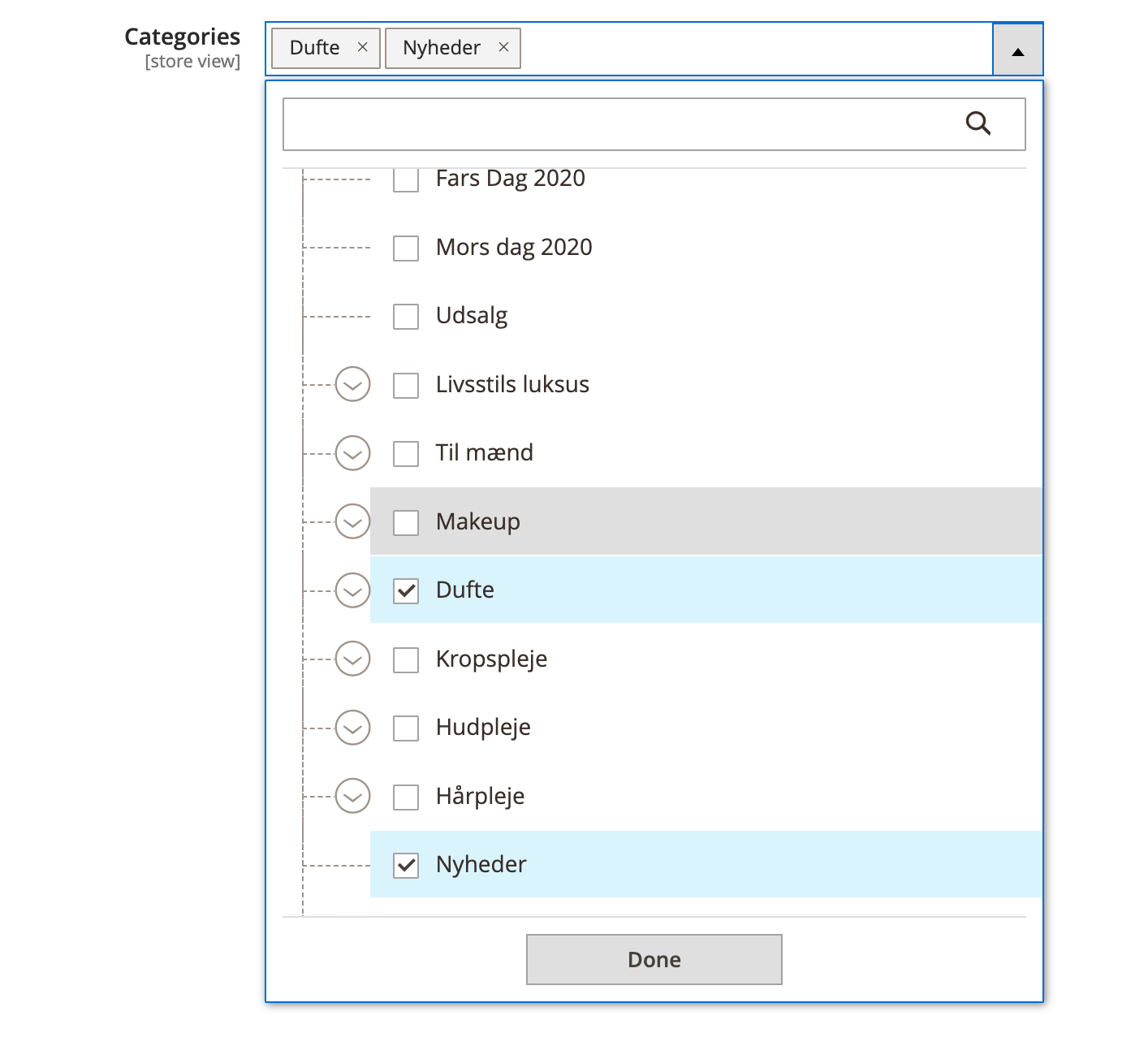The width and height of the screenshot is (1148, 1059).
Task: Select the Fars Dag 2020 category
Action: [x=406, y=180]
